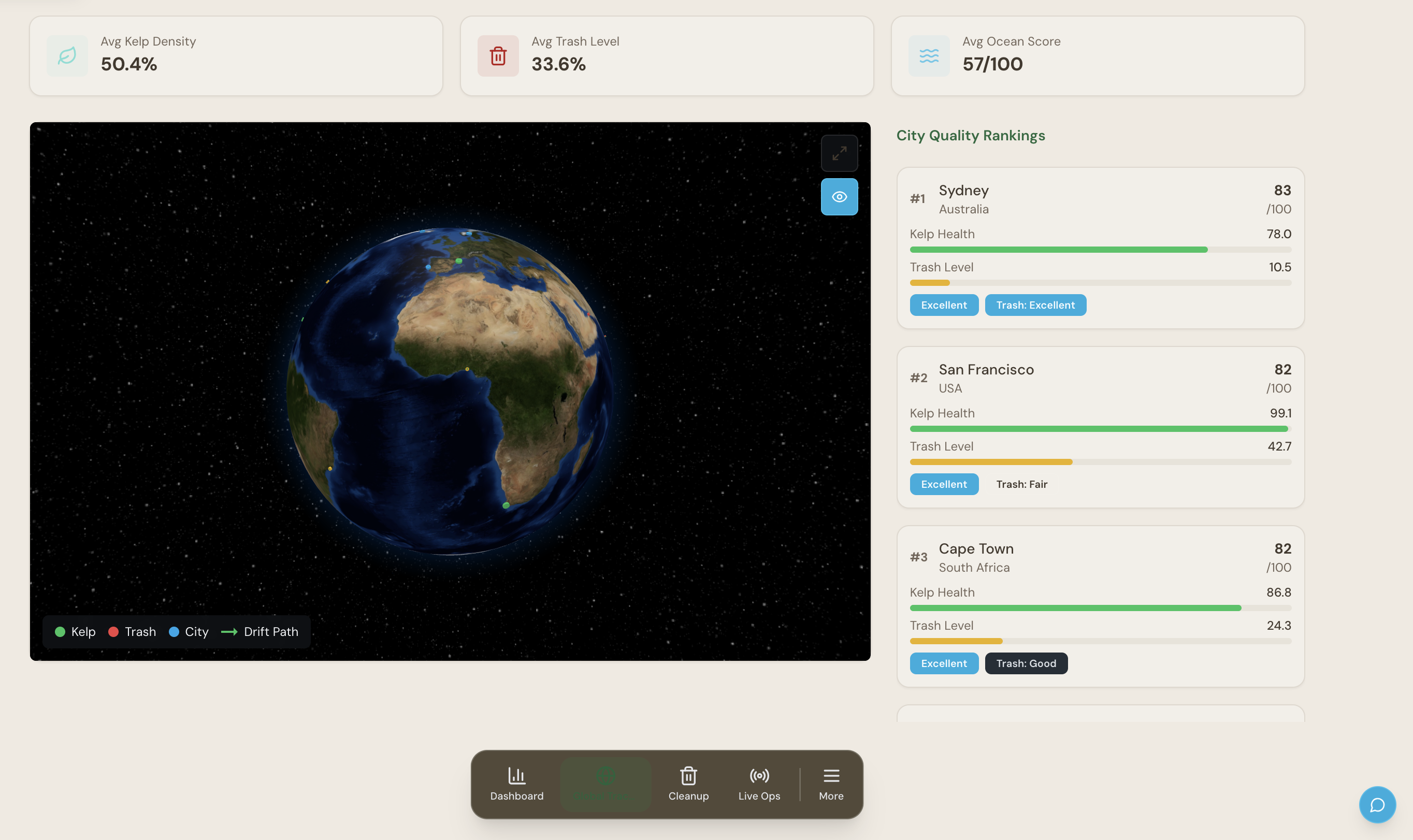Expand the More hamburger menu

click(830, 784)
